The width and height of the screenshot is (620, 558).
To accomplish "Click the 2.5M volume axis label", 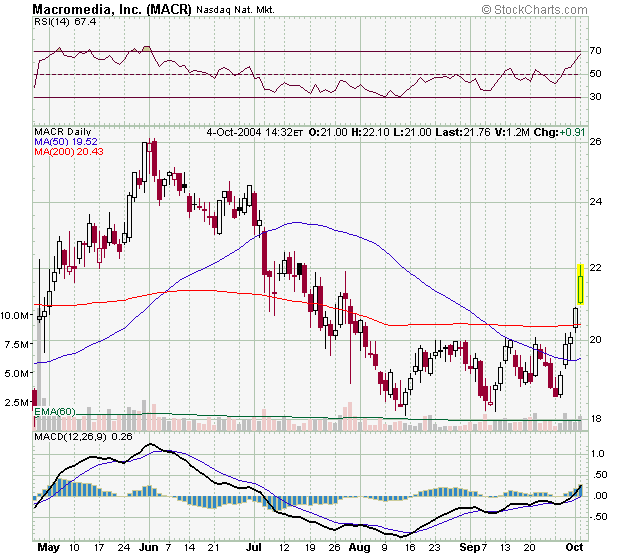I will (17, 403).
